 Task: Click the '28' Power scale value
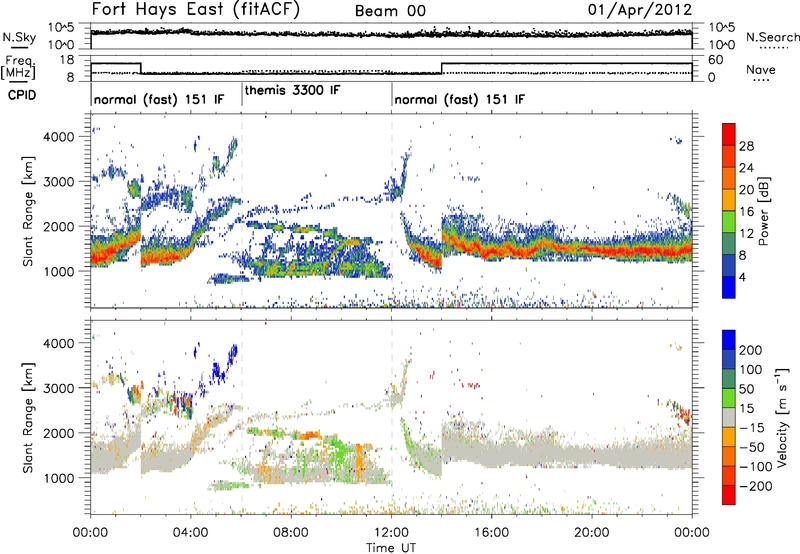click(x=746, y=146)
